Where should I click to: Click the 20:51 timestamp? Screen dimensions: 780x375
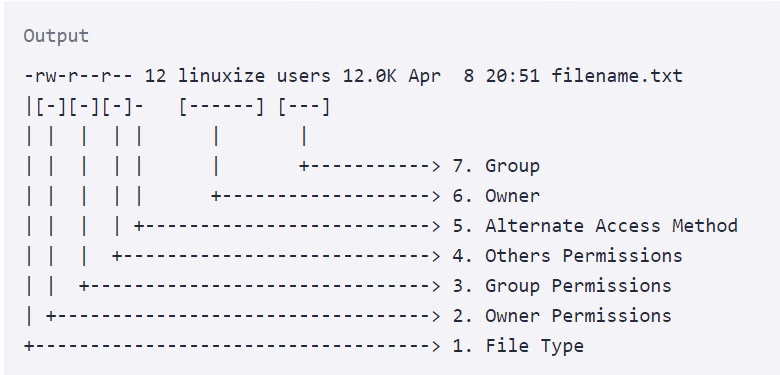[512, 76]
